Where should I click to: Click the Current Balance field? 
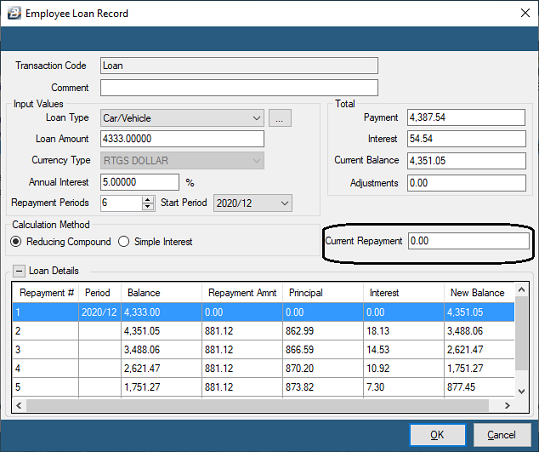click(466, 161)
